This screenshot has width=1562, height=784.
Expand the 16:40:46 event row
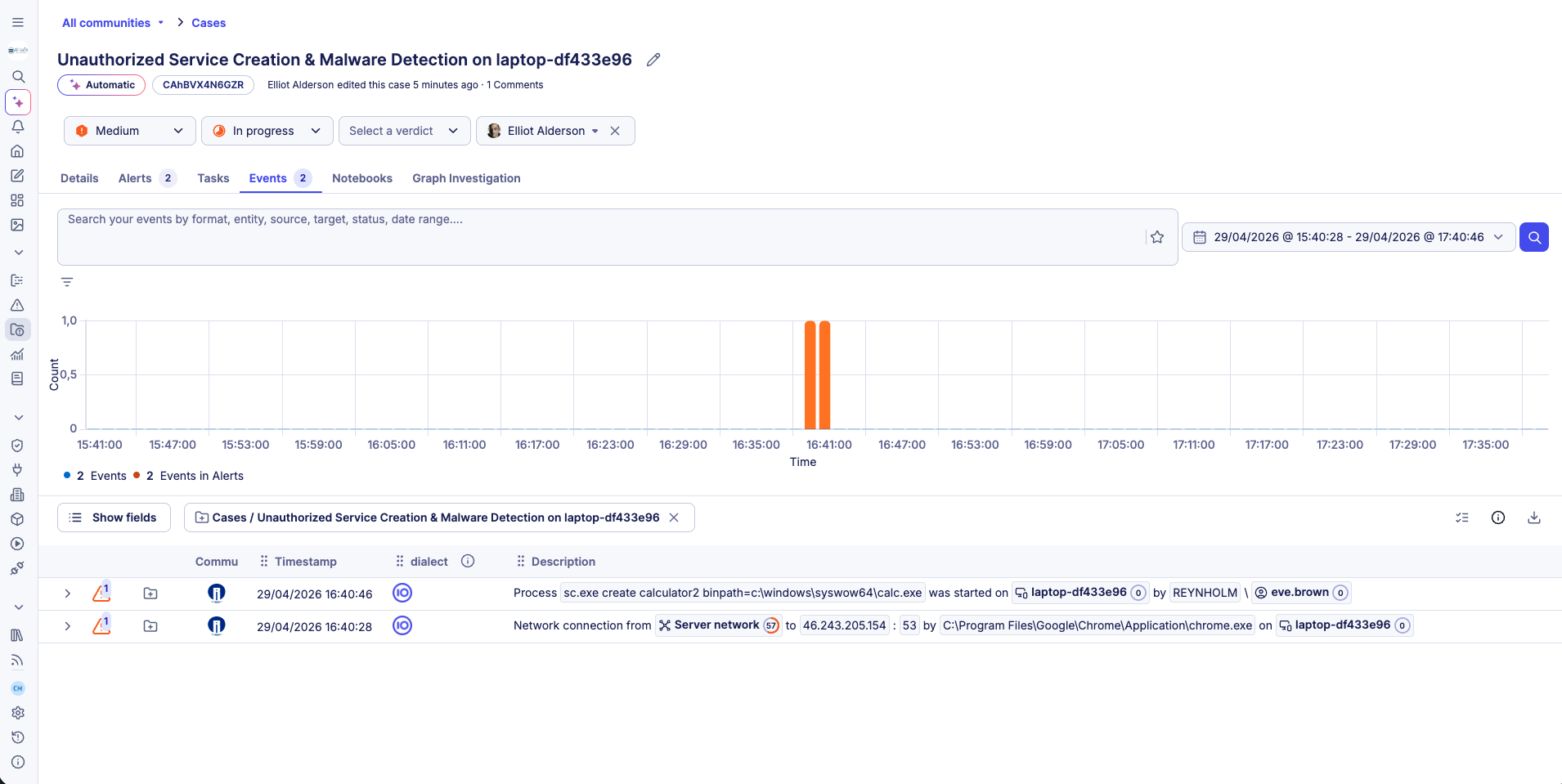tap(68, 594)
